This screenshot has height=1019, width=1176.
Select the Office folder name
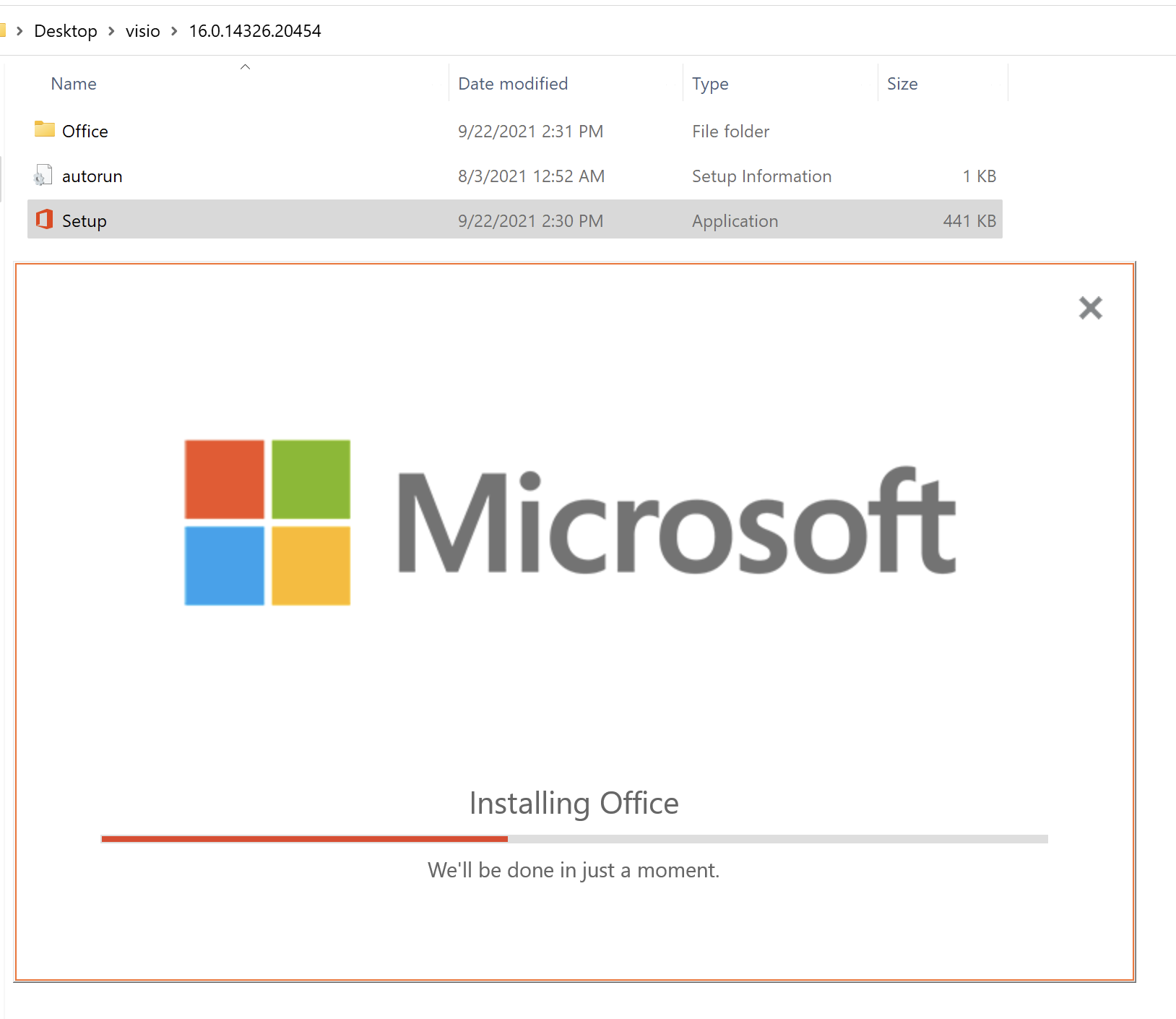point(85,132)
